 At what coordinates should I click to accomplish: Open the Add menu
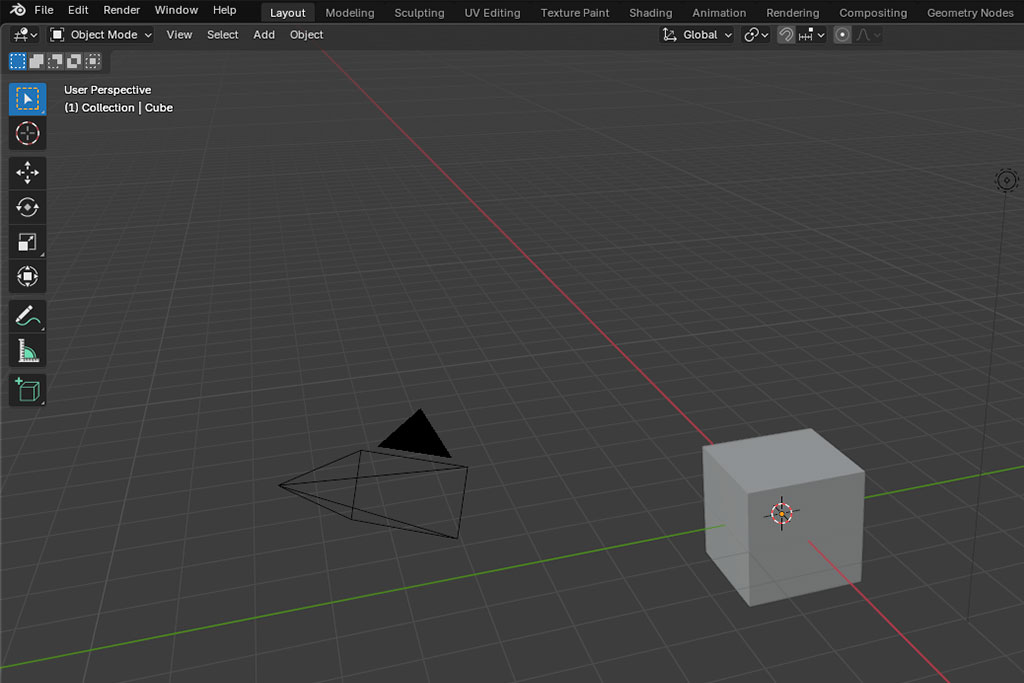point(264,34)
